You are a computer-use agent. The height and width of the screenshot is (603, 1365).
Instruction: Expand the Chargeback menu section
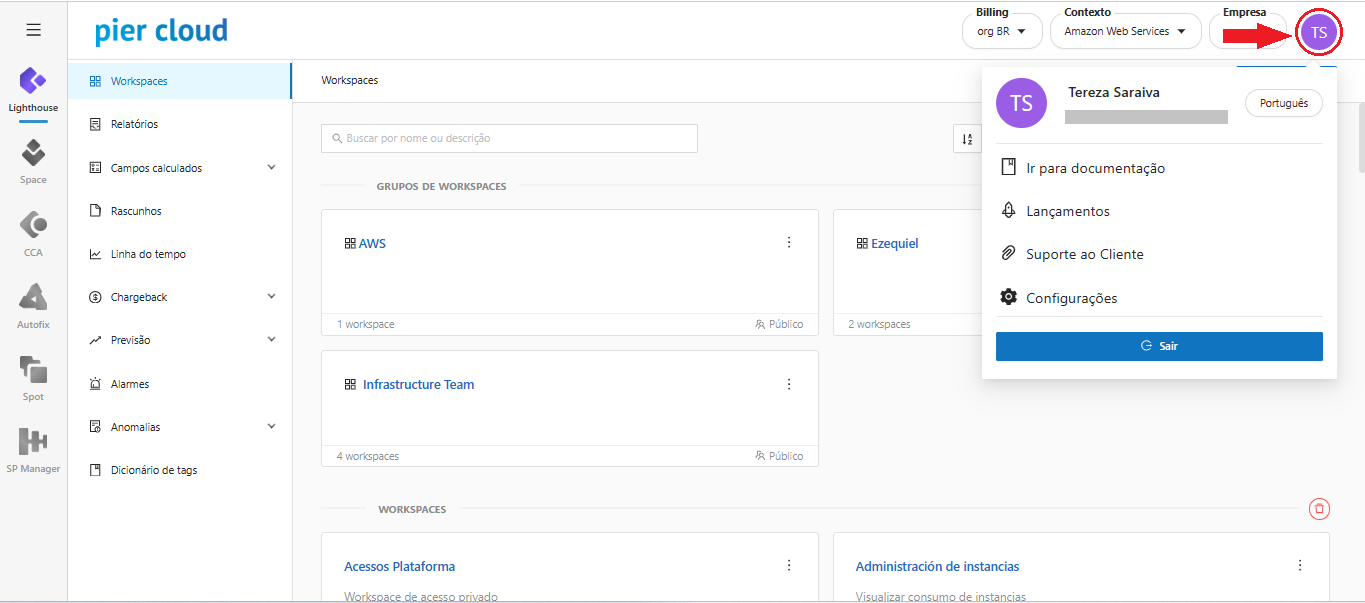click(271, 297)
